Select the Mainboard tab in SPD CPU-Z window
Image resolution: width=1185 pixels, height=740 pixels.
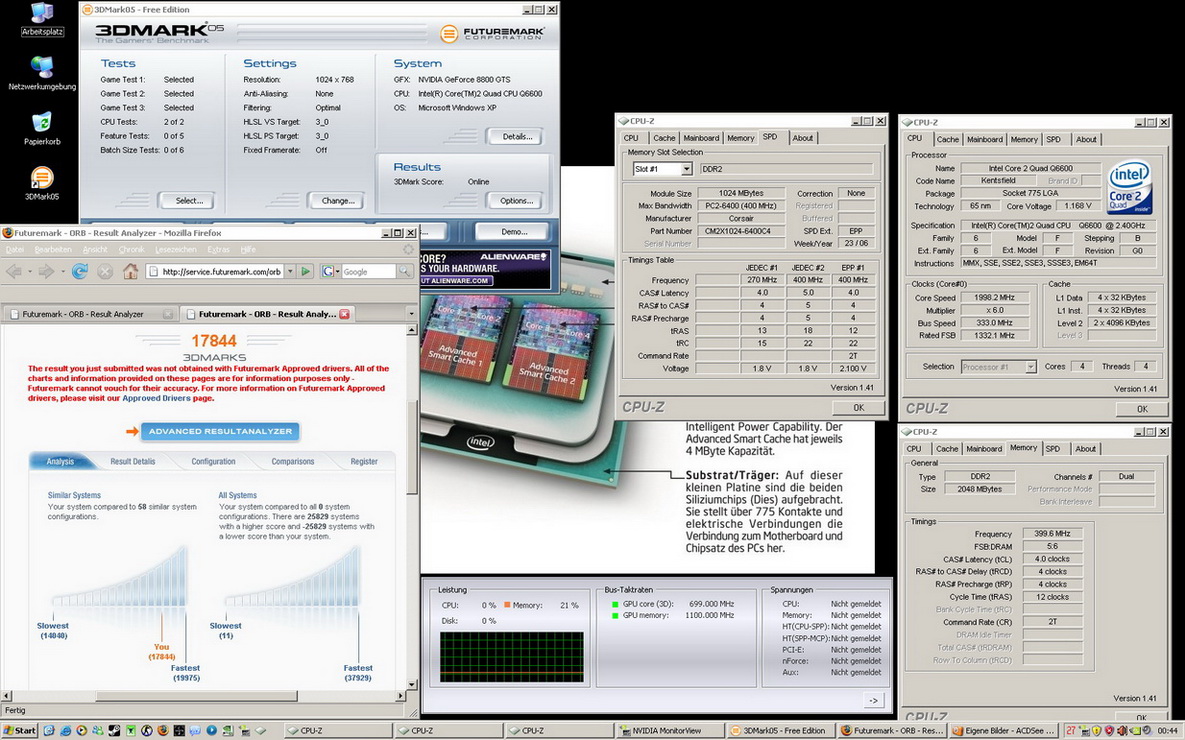(x=701, y=138)
